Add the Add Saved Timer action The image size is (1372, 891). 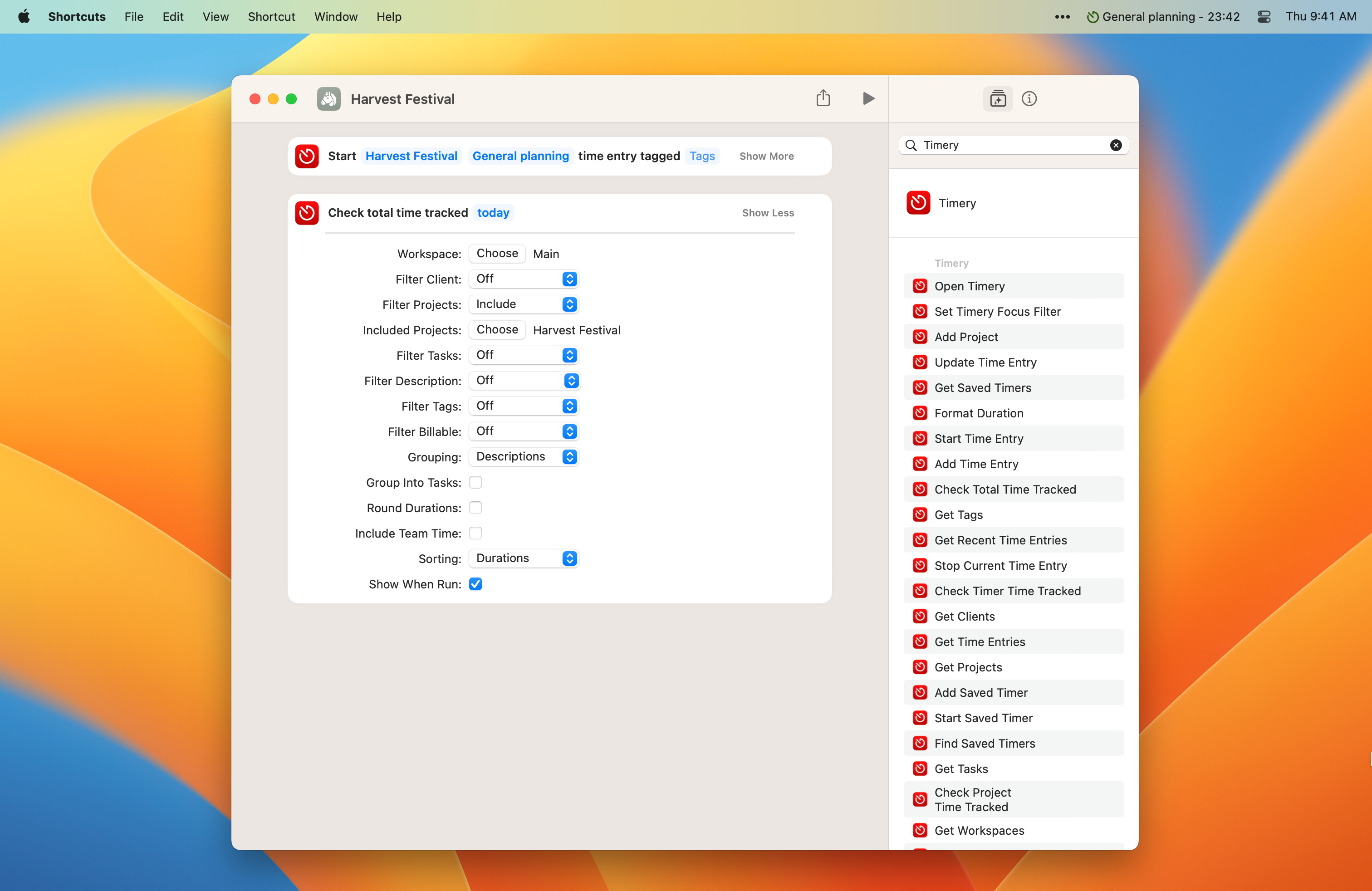click(1014, 692)
